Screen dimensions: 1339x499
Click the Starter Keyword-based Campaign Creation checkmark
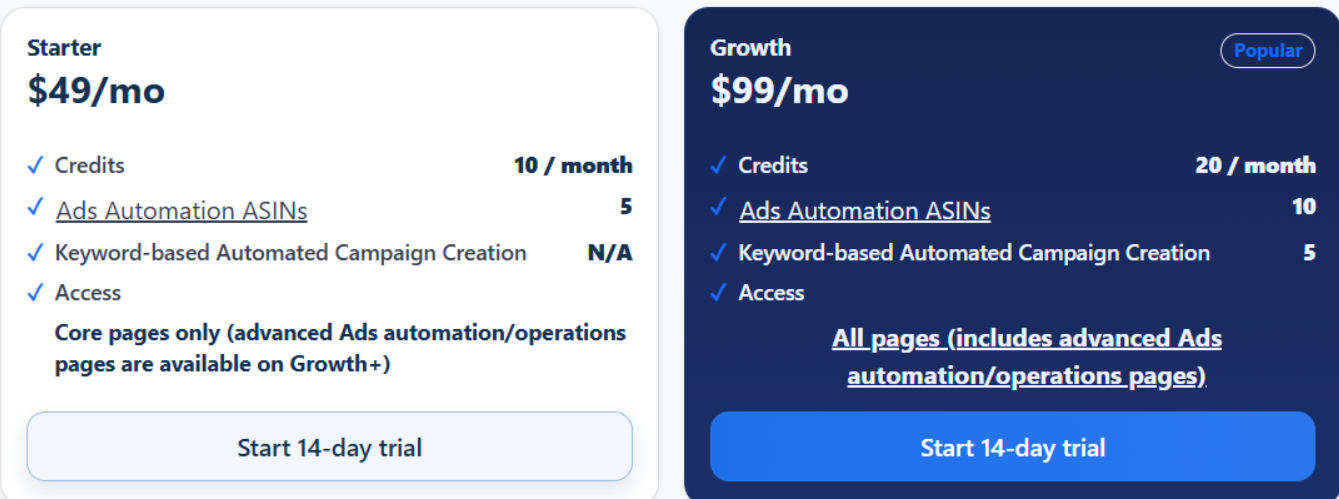36,253
